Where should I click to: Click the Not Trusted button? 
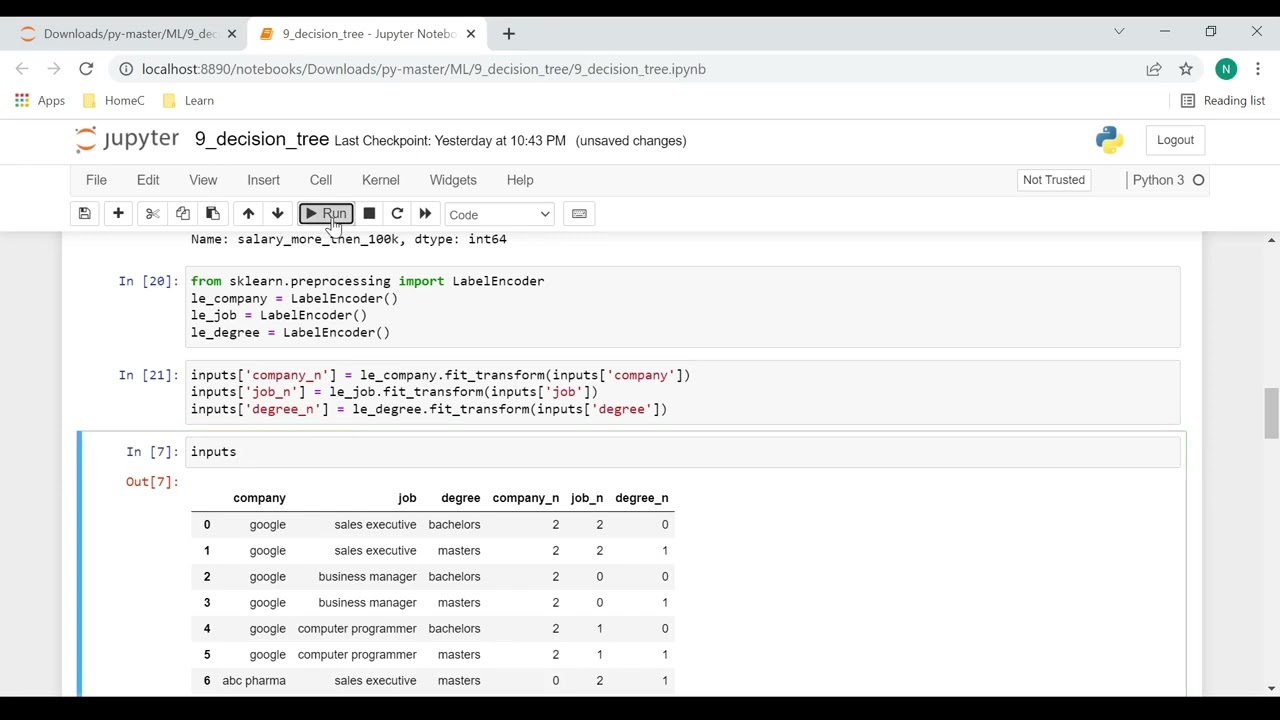1054,180
